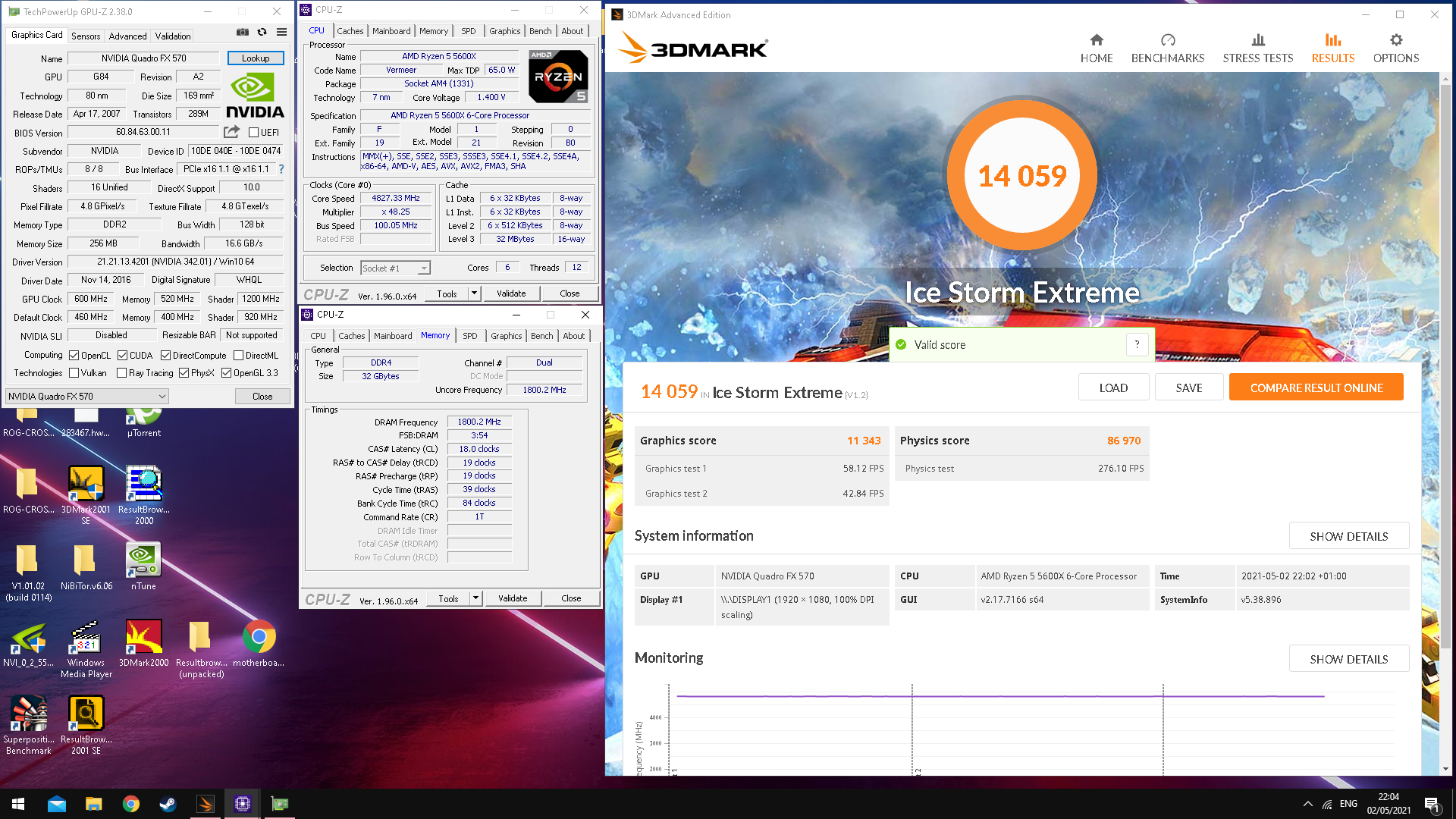This screenshot has width=1456, height=819.
Task: Click Valid score help question mark
Action: [x=1137, y=344]
